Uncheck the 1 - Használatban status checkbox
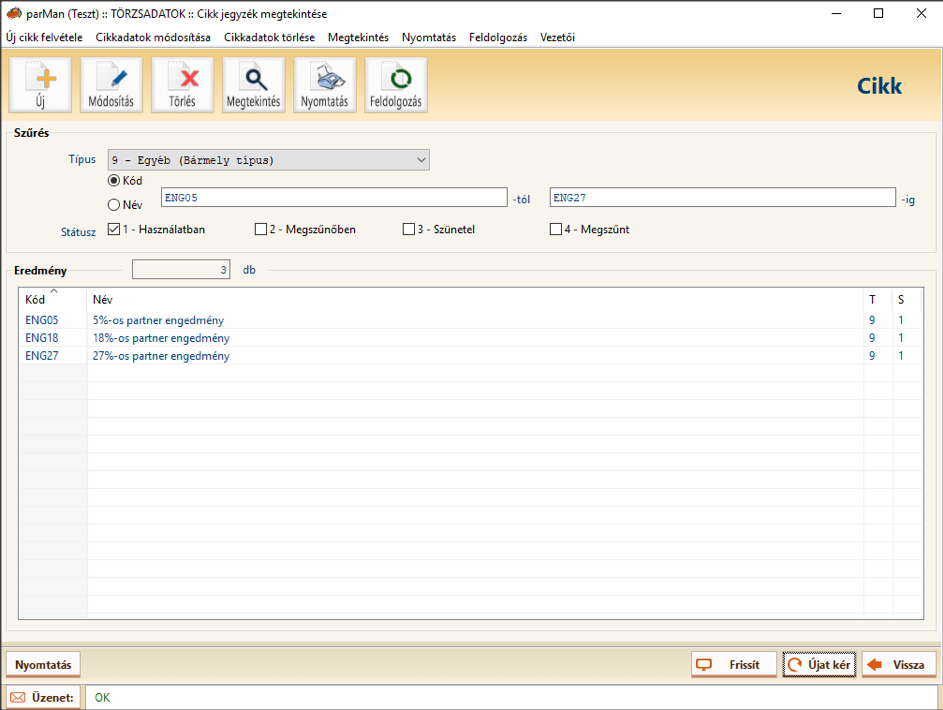 point(114,229)
